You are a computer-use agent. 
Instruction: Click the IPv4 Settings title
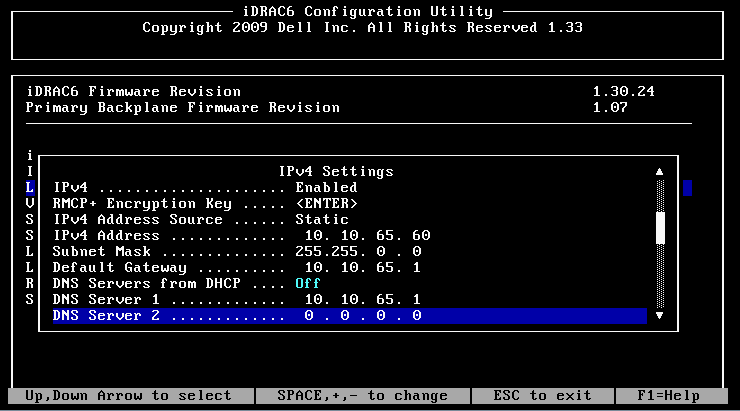336,171
